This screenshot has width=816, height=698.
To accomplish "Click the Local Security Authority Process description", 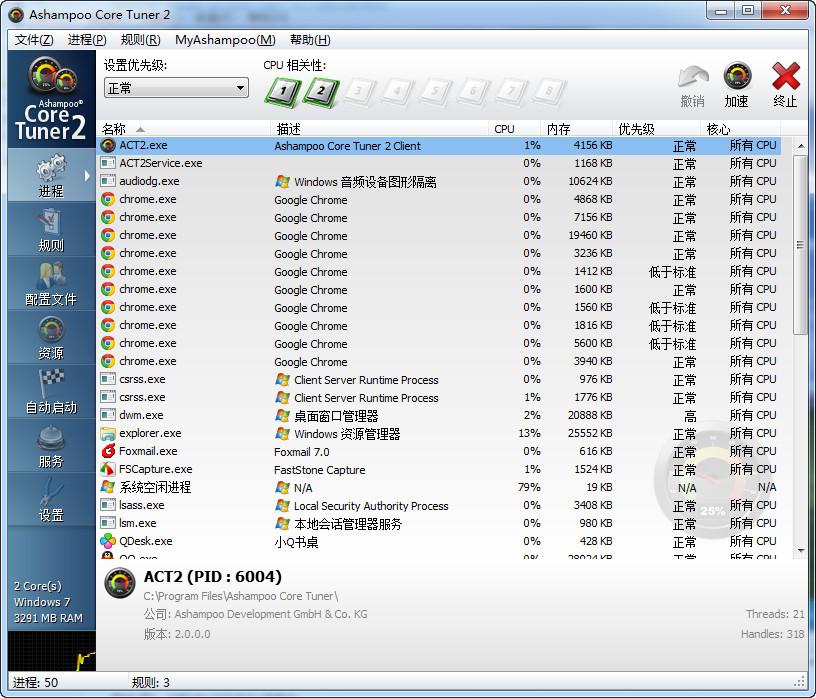I will (x=371, y=506).
